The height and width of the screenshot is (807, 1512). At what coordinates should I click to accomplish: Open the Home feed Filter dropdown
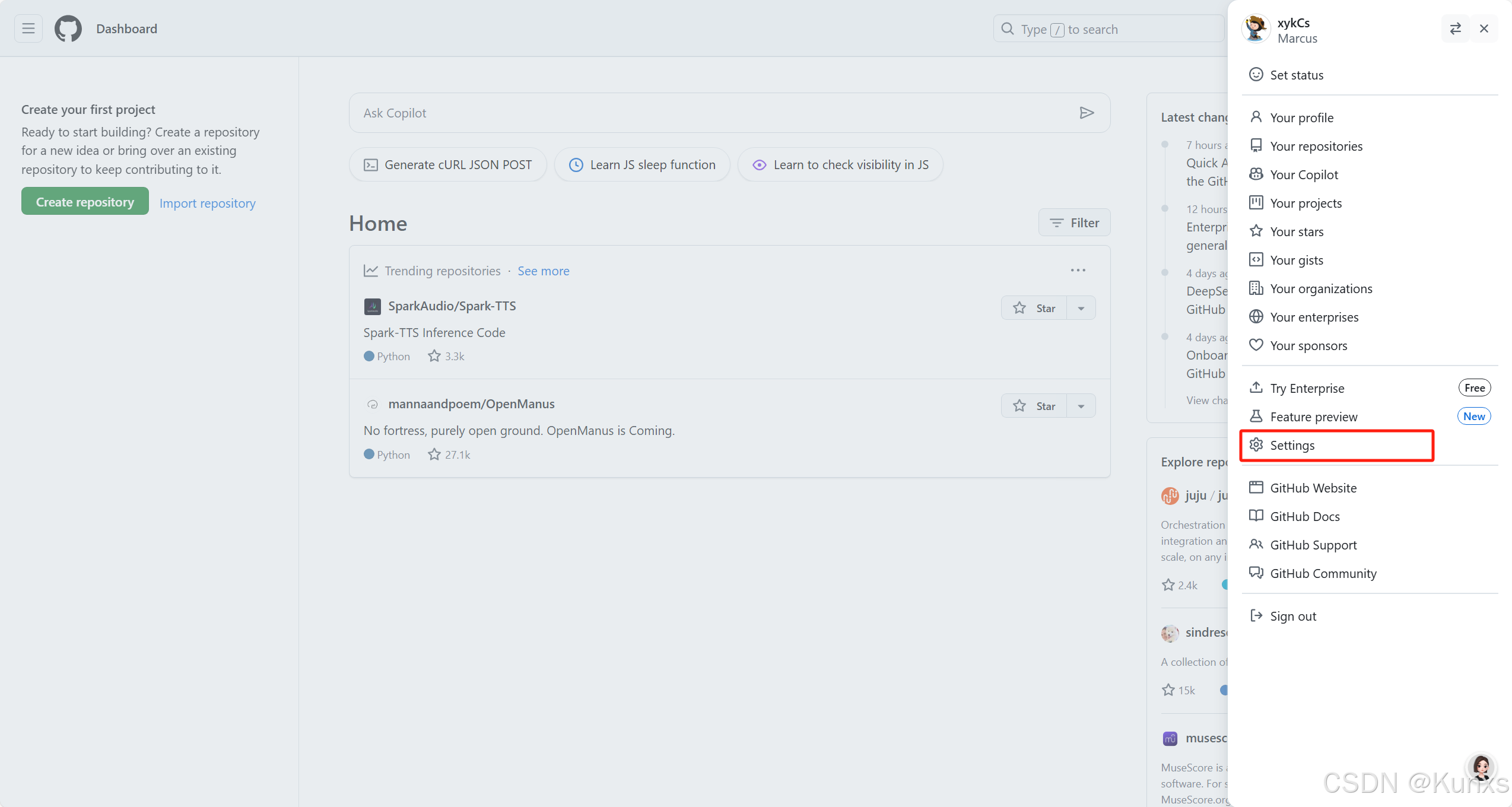click(x=1074, y=223)
